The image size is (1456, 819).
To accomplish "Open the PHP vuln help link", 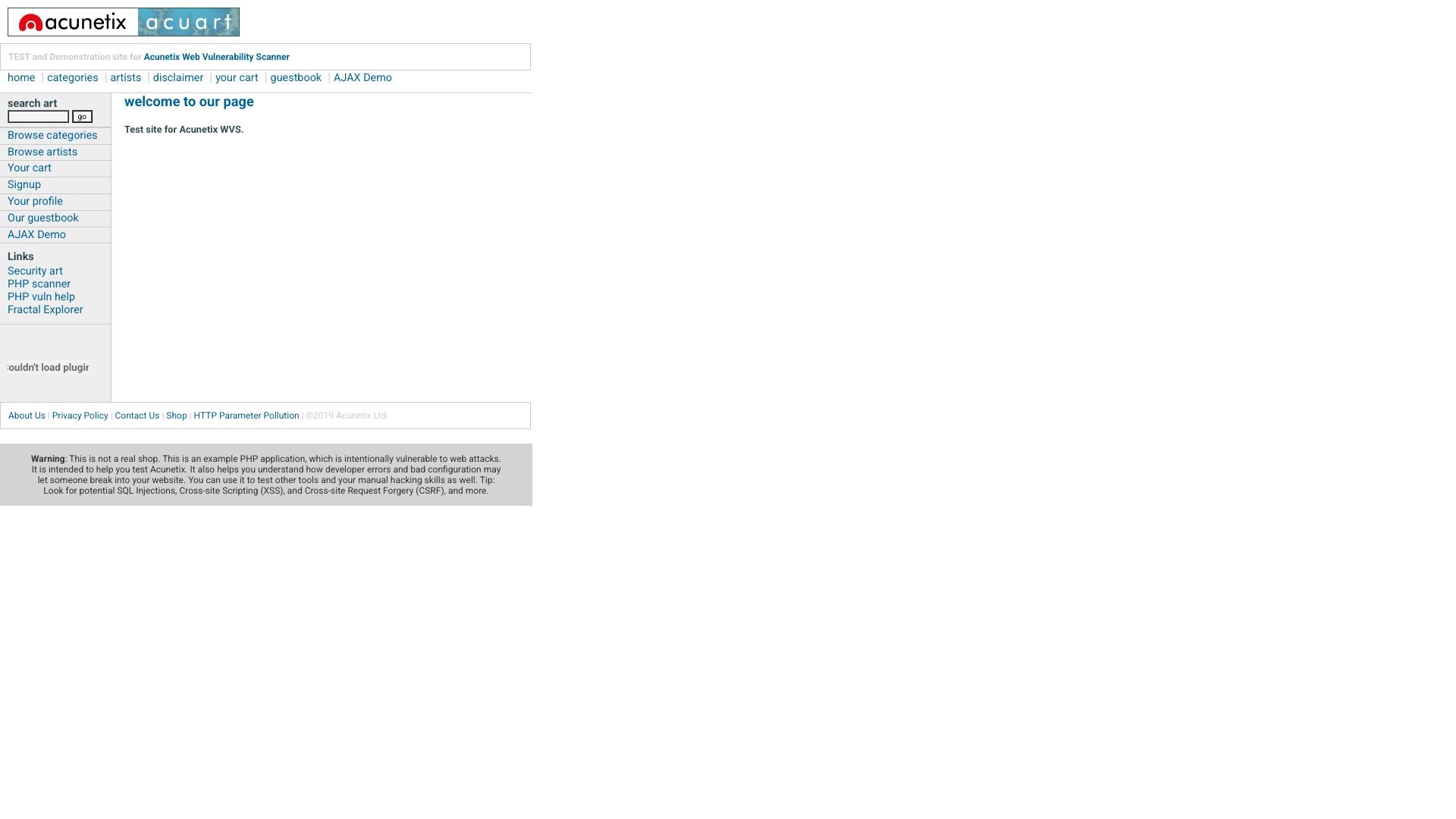I will 41,297.
